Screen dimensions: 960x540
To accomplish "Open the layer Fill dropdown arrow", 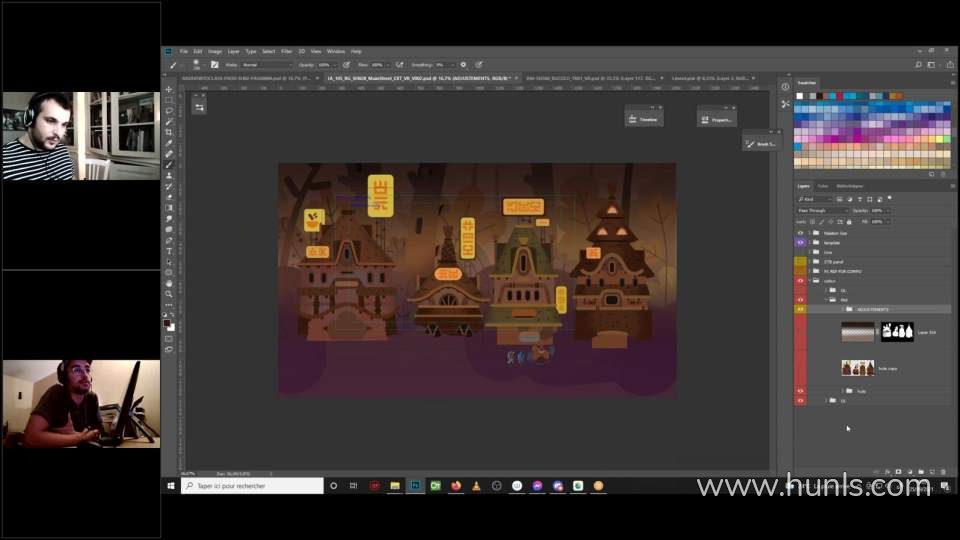I will click(887, 222).
